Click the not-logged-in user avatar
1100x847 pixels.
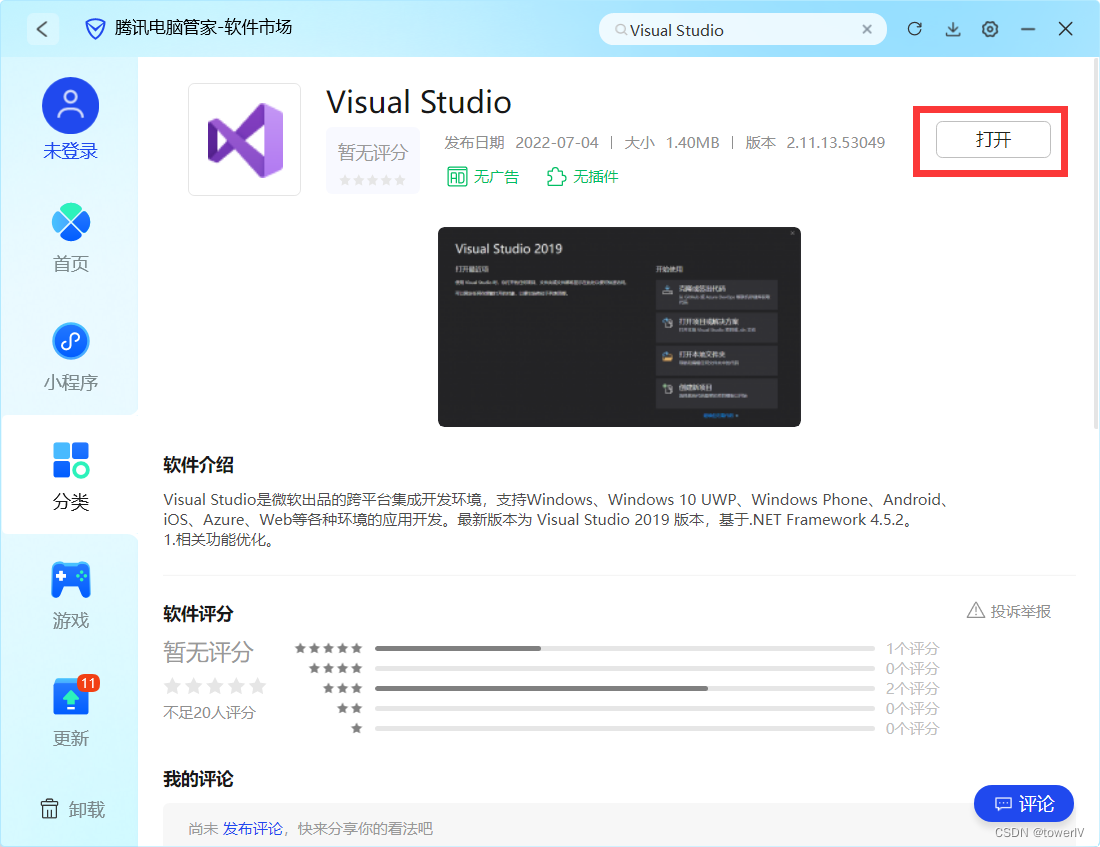(x=70, y=105)
